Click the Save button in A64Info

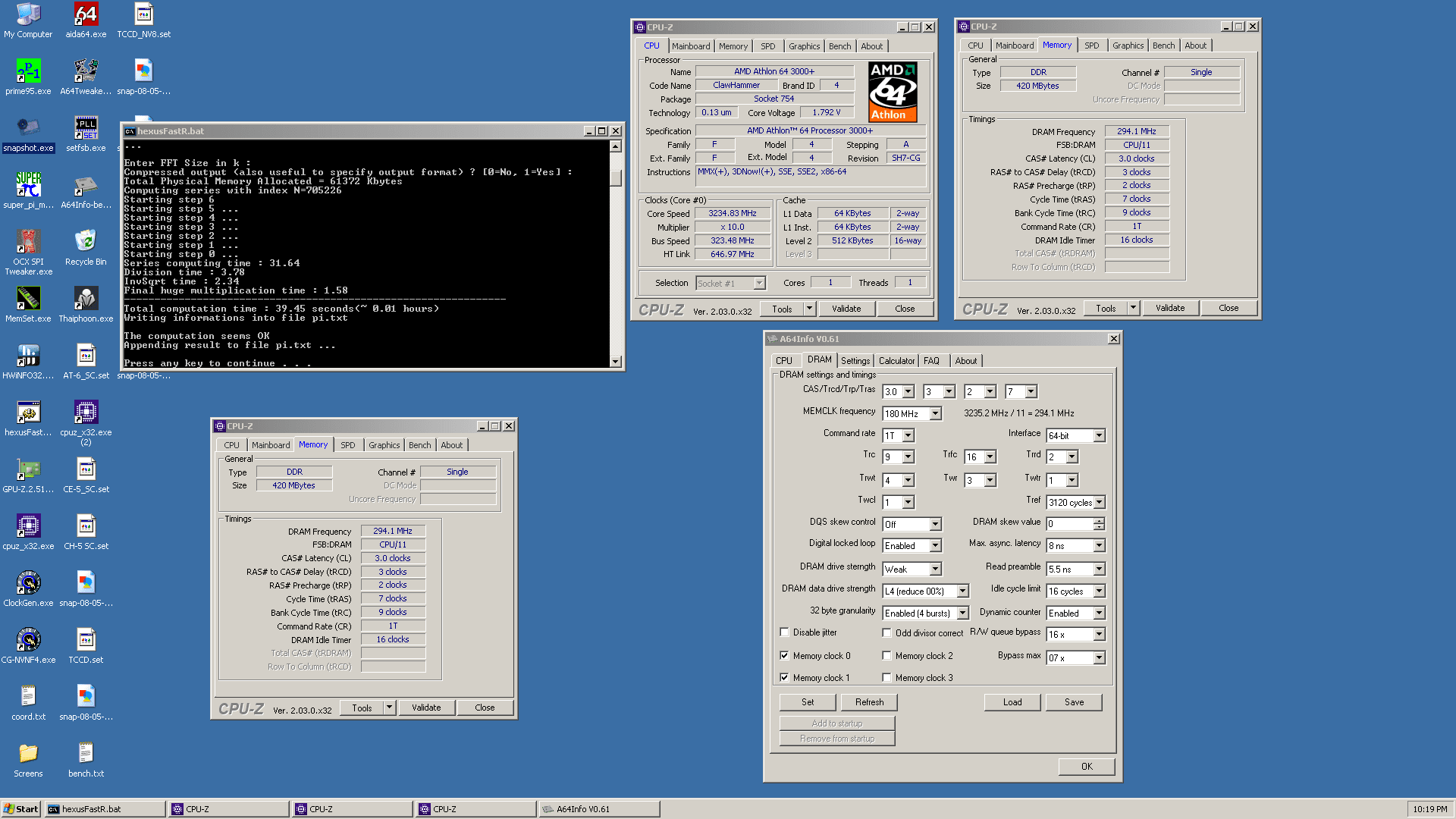click(1074, 702)
